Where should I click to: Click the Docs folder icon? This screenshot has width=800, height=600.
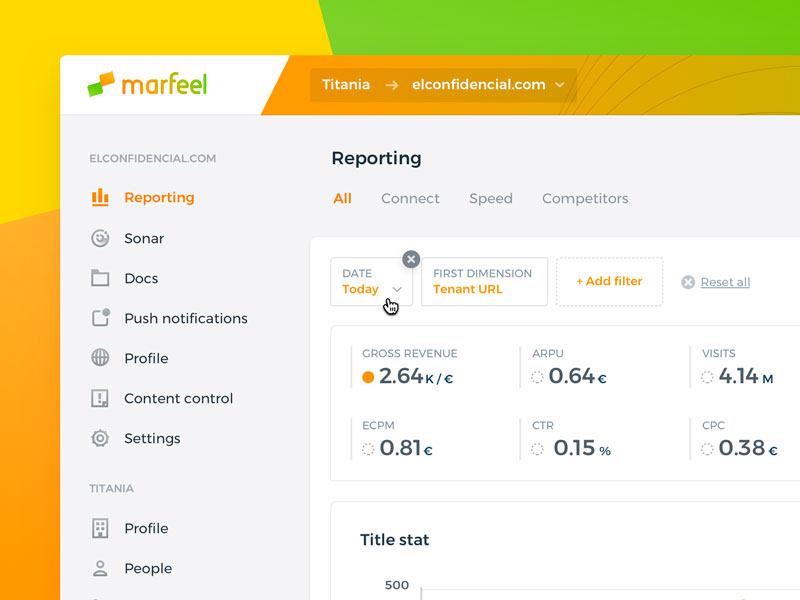coord(100,278)
